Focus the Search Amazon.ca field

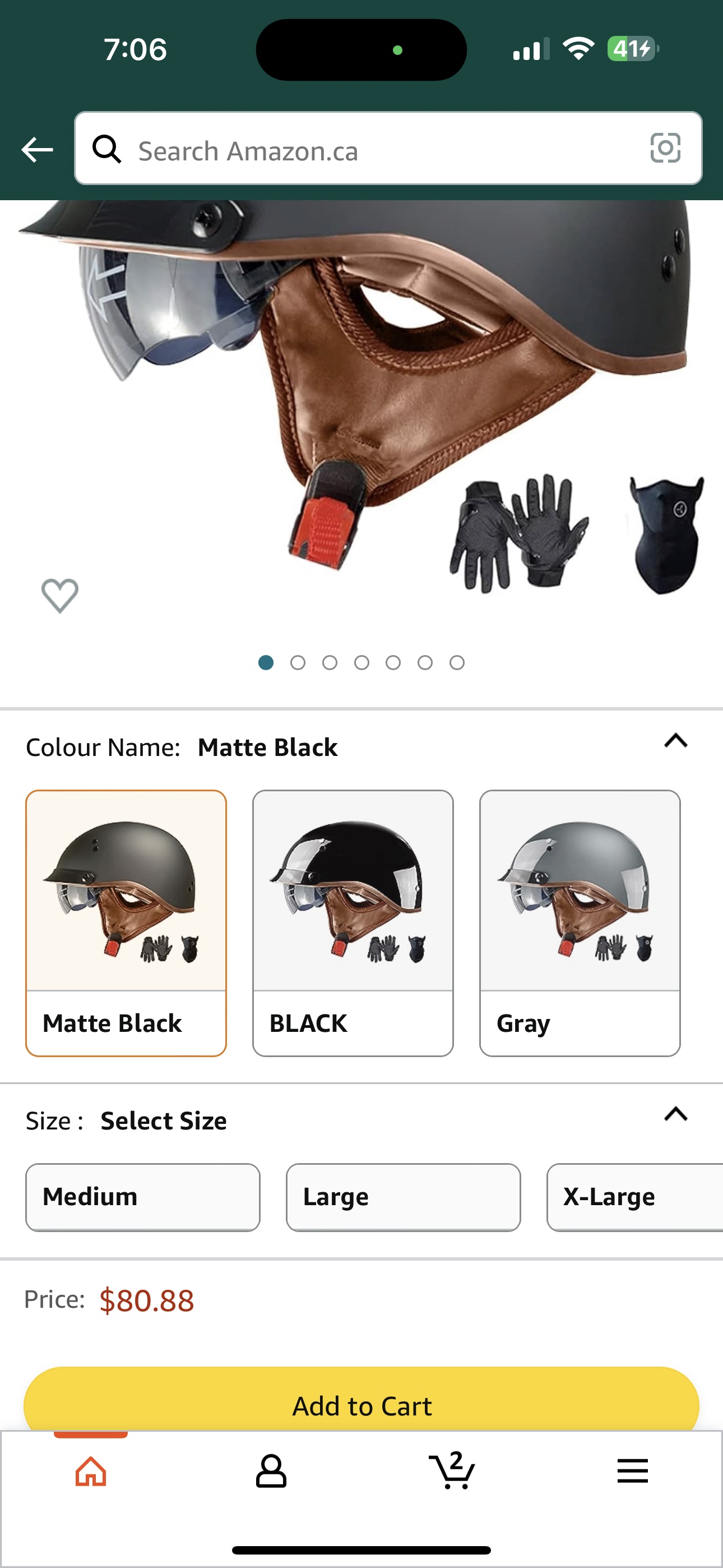tap(388, 148)
